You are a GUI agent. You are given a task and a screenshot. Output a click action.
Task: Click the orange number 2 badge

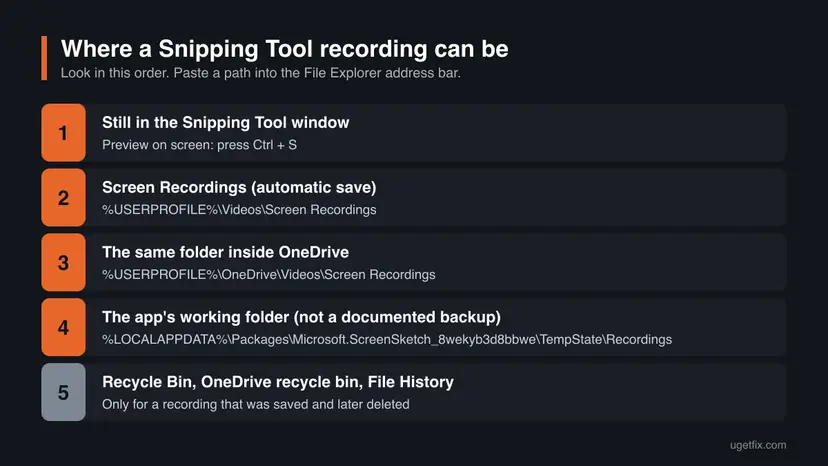63,198
